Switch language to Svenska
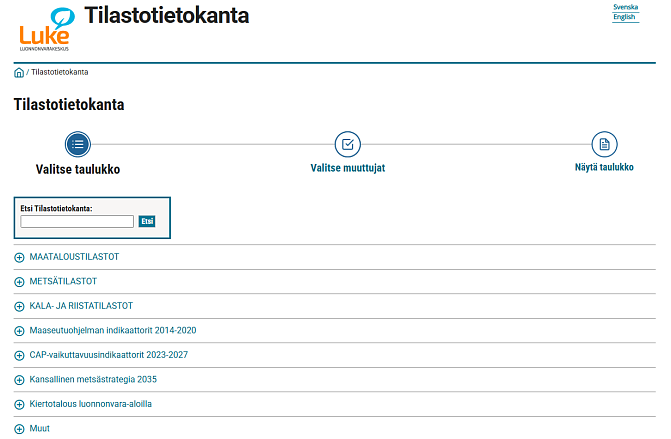Viewport: 671px width, 439px height. (x=625, y=7)
